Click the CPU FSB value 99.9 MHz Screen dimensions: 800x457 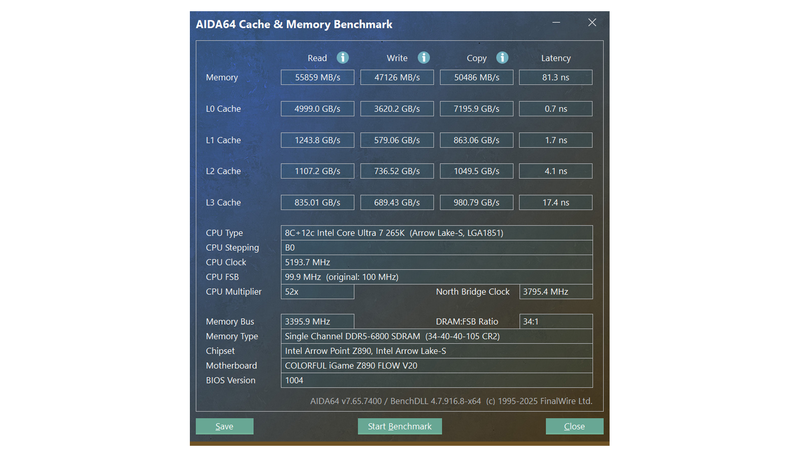point(437,277)
